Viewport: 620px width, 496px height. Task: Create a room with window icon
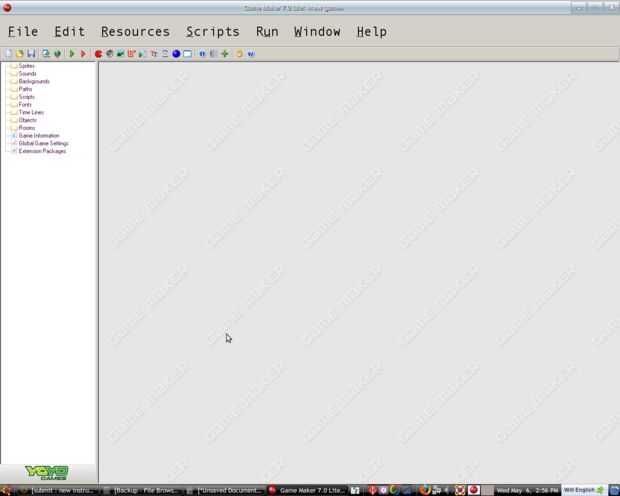[187, 54]
